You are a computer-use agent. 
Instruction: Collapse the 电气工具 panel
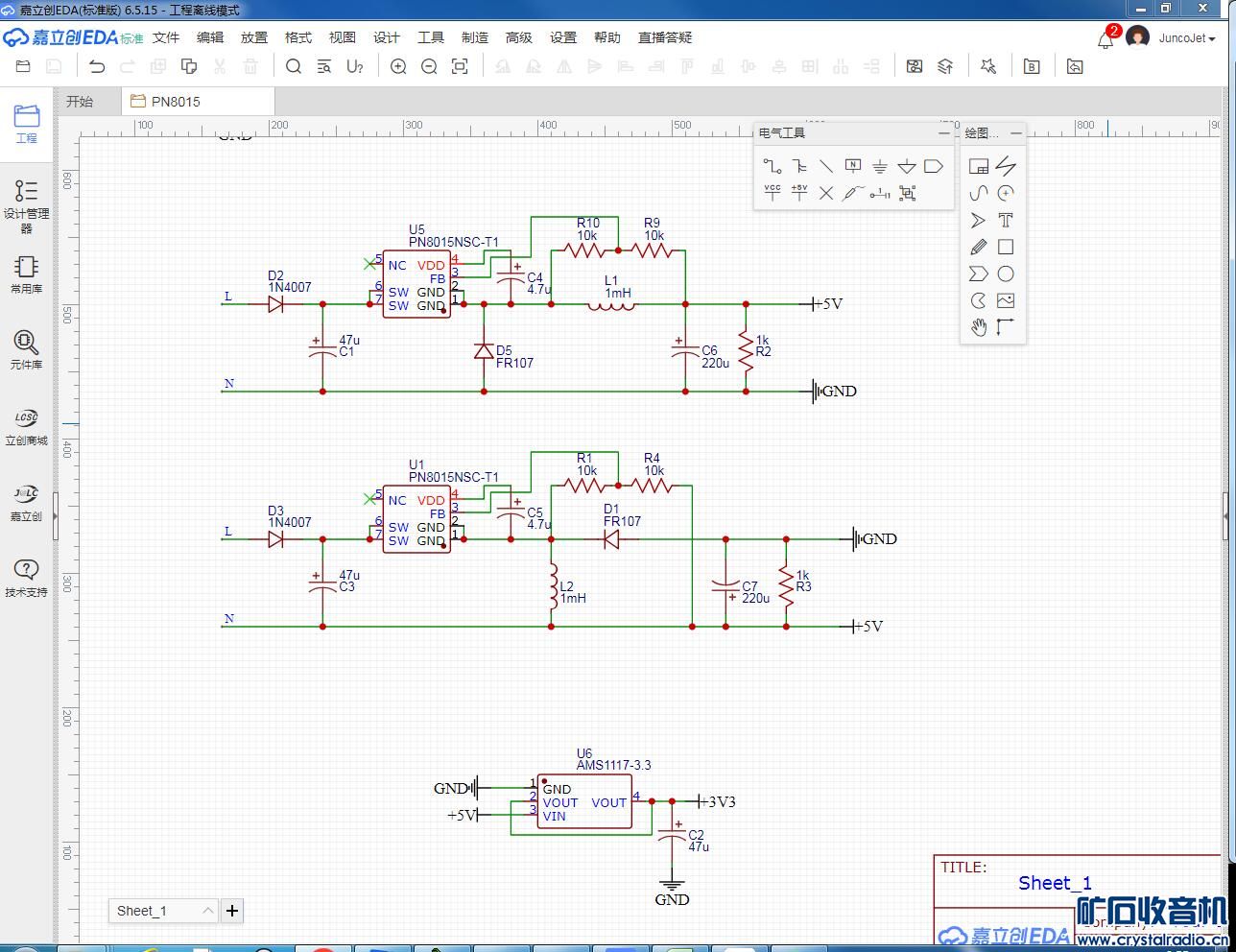943,133
